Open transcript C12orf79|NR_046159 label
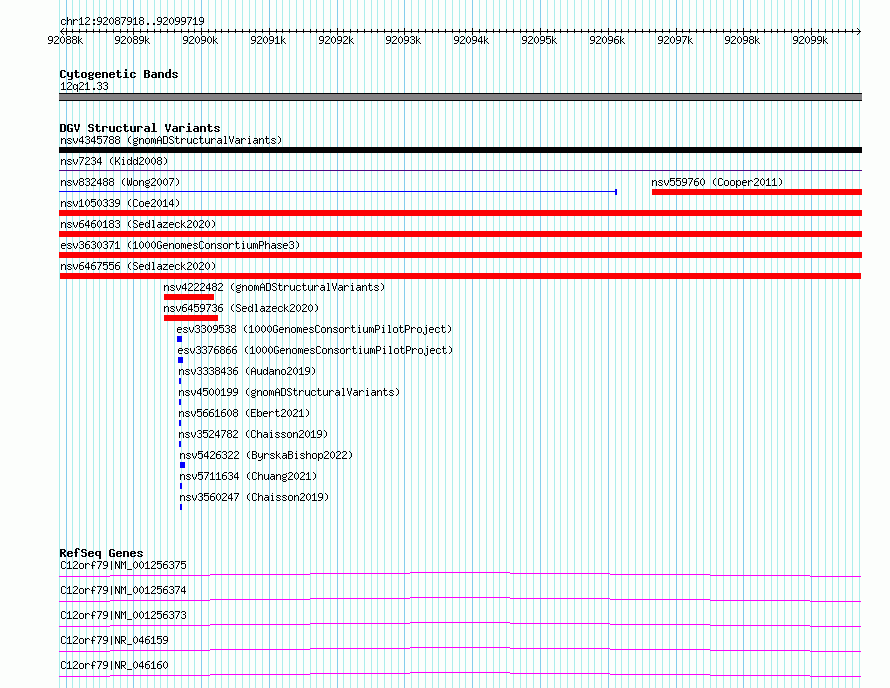 click(x=114, y=640)
